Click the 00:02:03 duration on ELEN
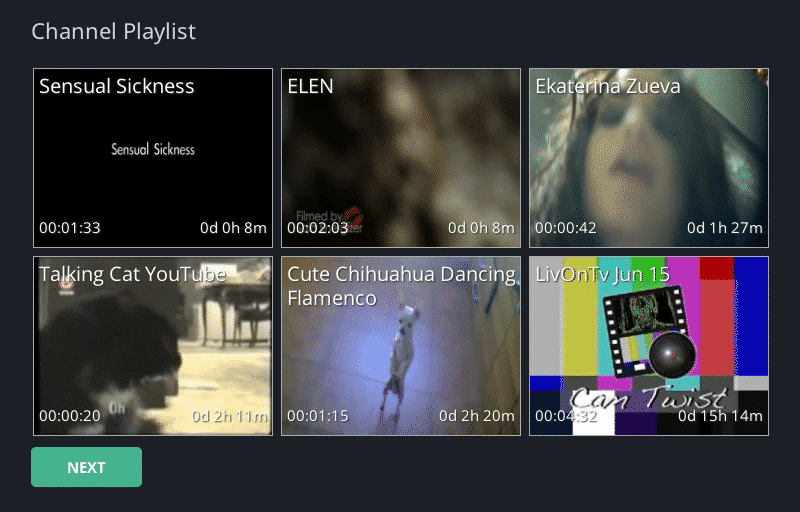 click(318, 228)
